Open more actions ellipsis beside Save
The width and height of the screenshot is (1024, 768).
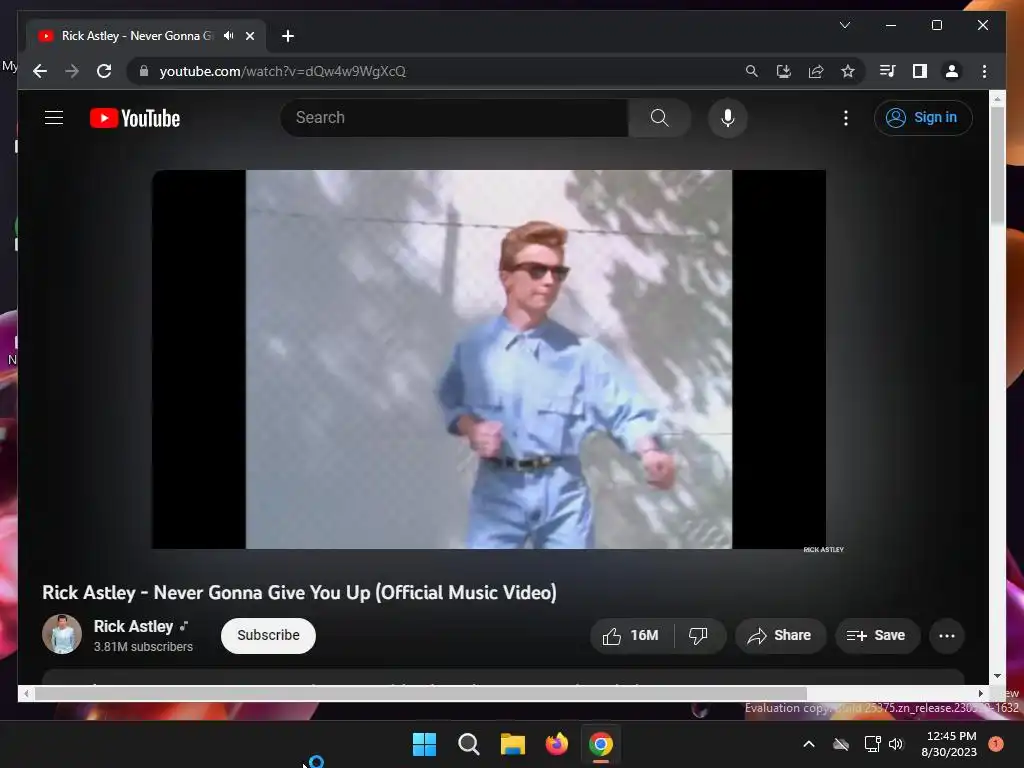tap(947, 635)
